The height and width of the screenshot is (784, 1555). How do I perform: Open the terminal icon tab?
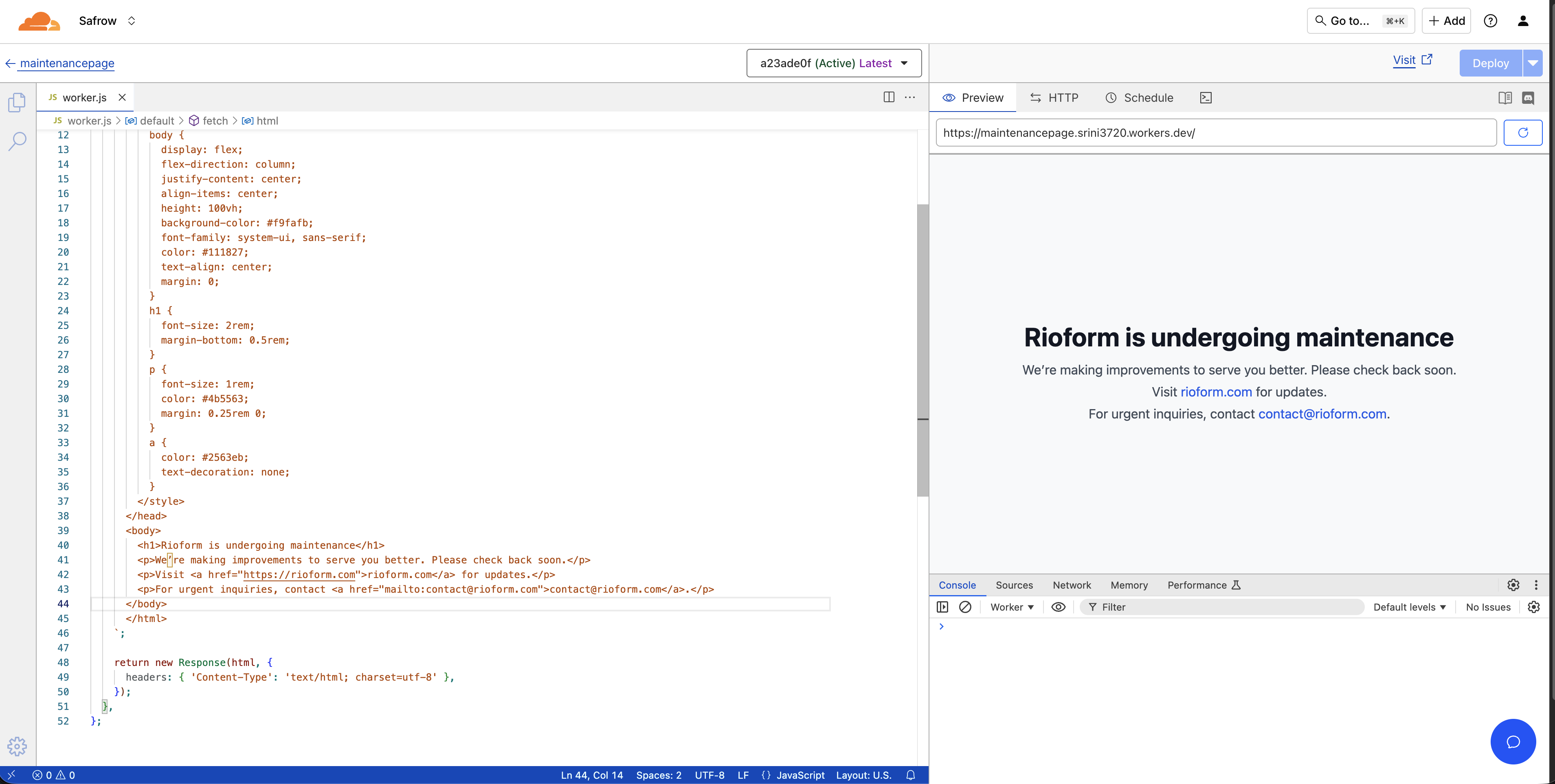pos(1206,98)
